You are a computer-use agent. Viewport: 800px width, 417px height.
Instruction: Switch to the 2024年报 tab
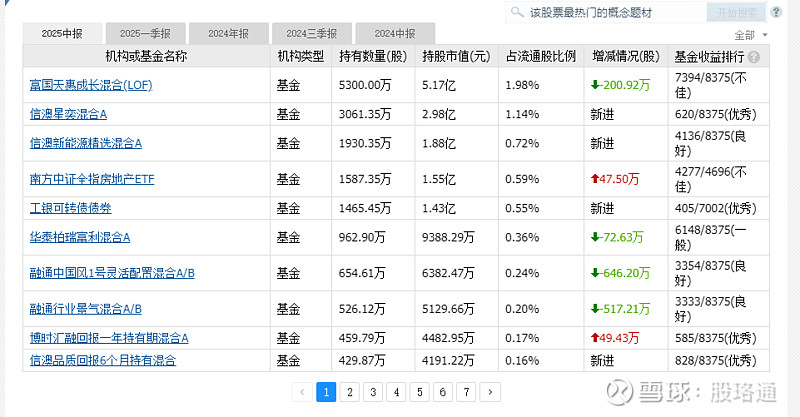(229, 34)
